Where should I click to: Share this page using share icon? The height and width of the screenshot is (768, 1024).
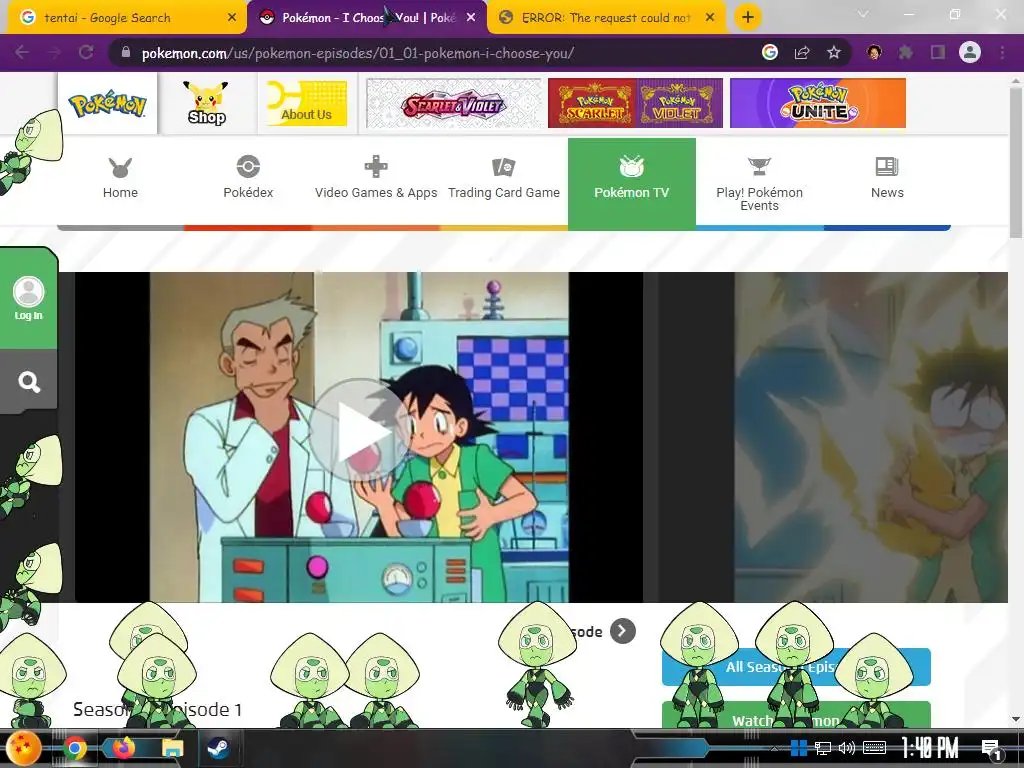coord(802,52)
